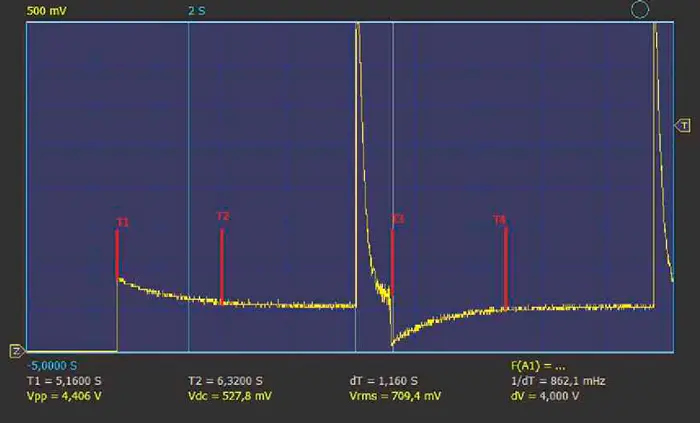Click the T2 = 6,3200 S readout
This screenshot has width=700, height=423.
[225, 381]
